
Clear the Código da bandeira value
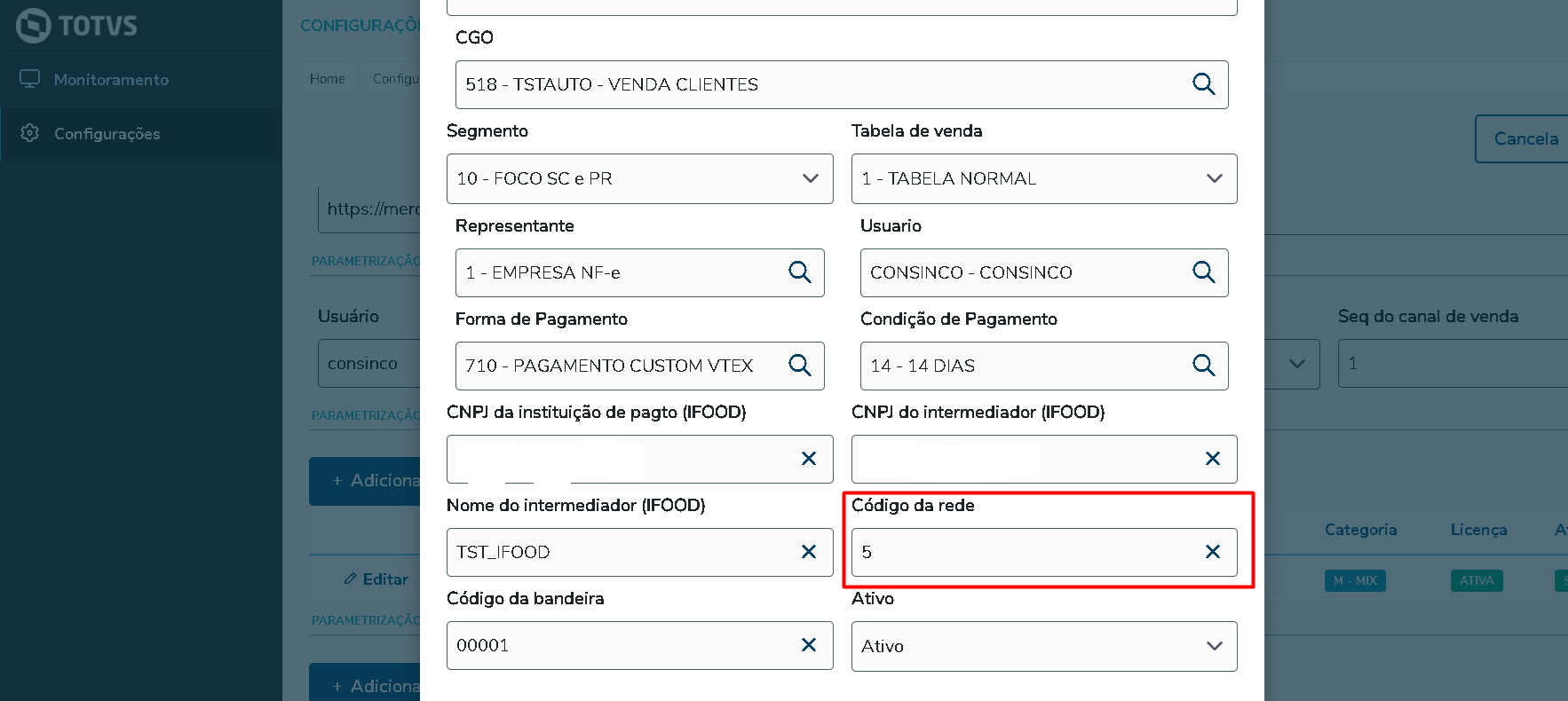[x=808, y=645]
